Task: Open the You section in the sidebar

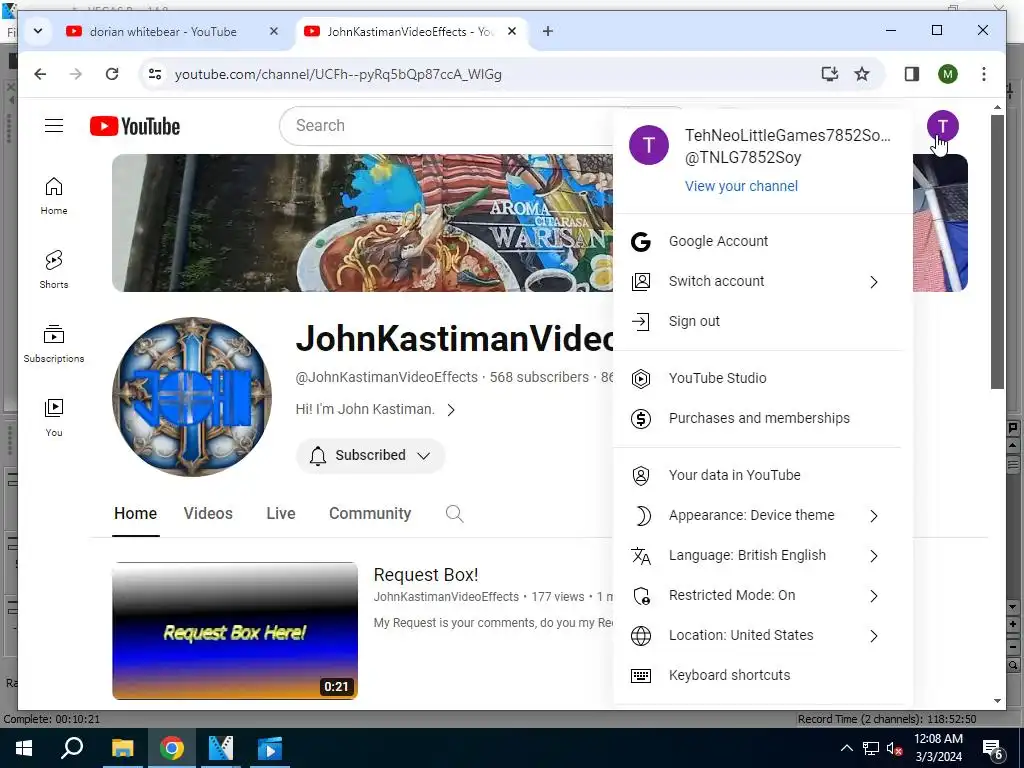Action: (54, 418)
